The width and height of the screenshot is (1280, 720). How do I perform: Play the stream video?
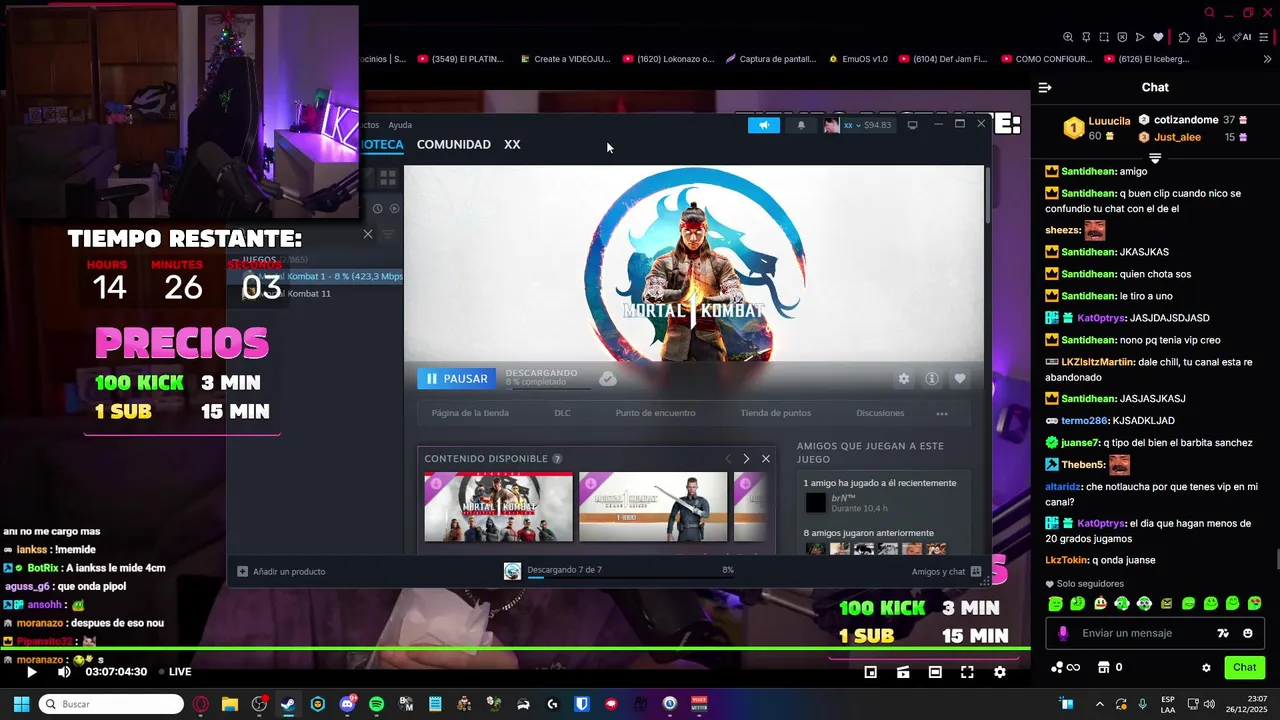[x=31, y=672]
